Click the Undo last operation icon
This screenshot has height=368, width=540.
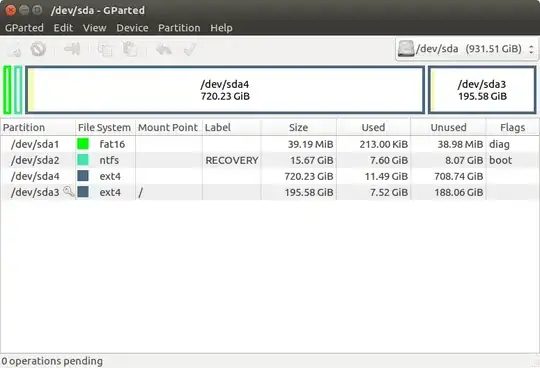click(164, 49)
